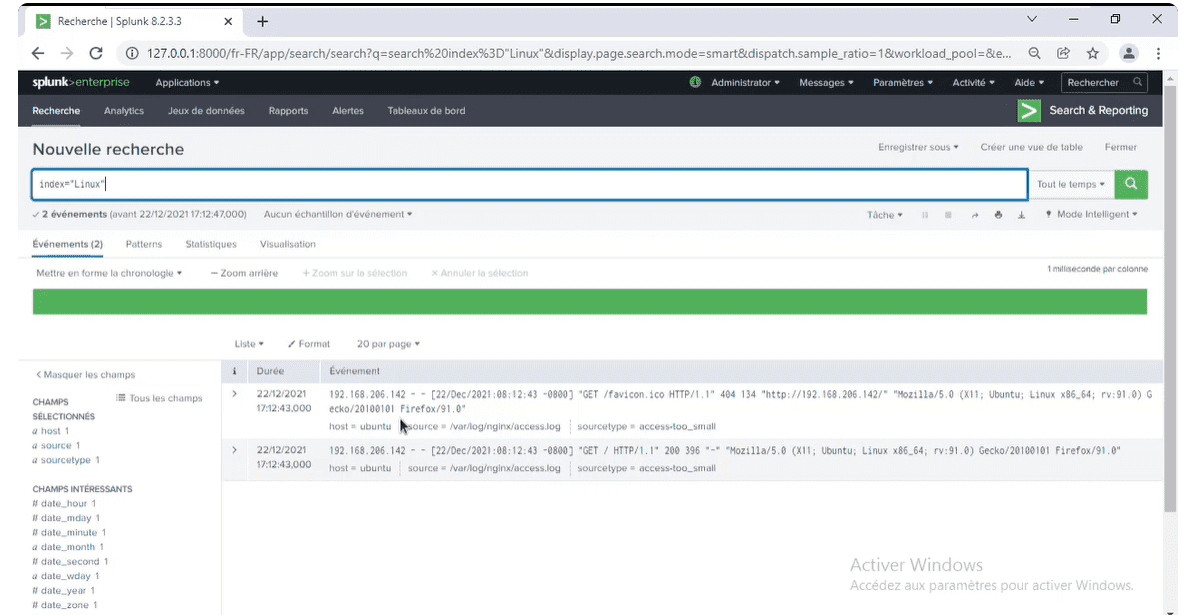Open the 20 par page dropdown
This screenshot has height=615, width=1182.
[388, 344]
